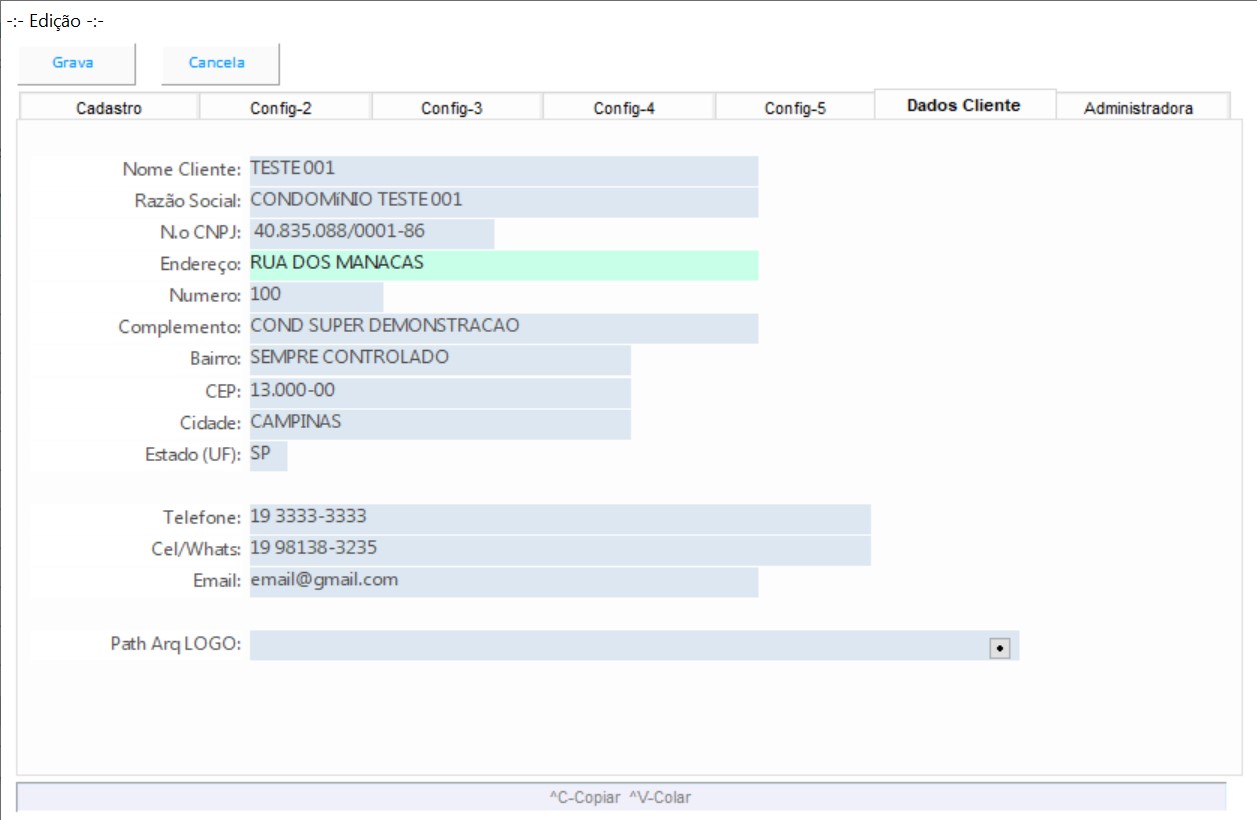Open the Config-5 tab
The height and width of the screenshot is (820, 1257).
coord(795,108)
